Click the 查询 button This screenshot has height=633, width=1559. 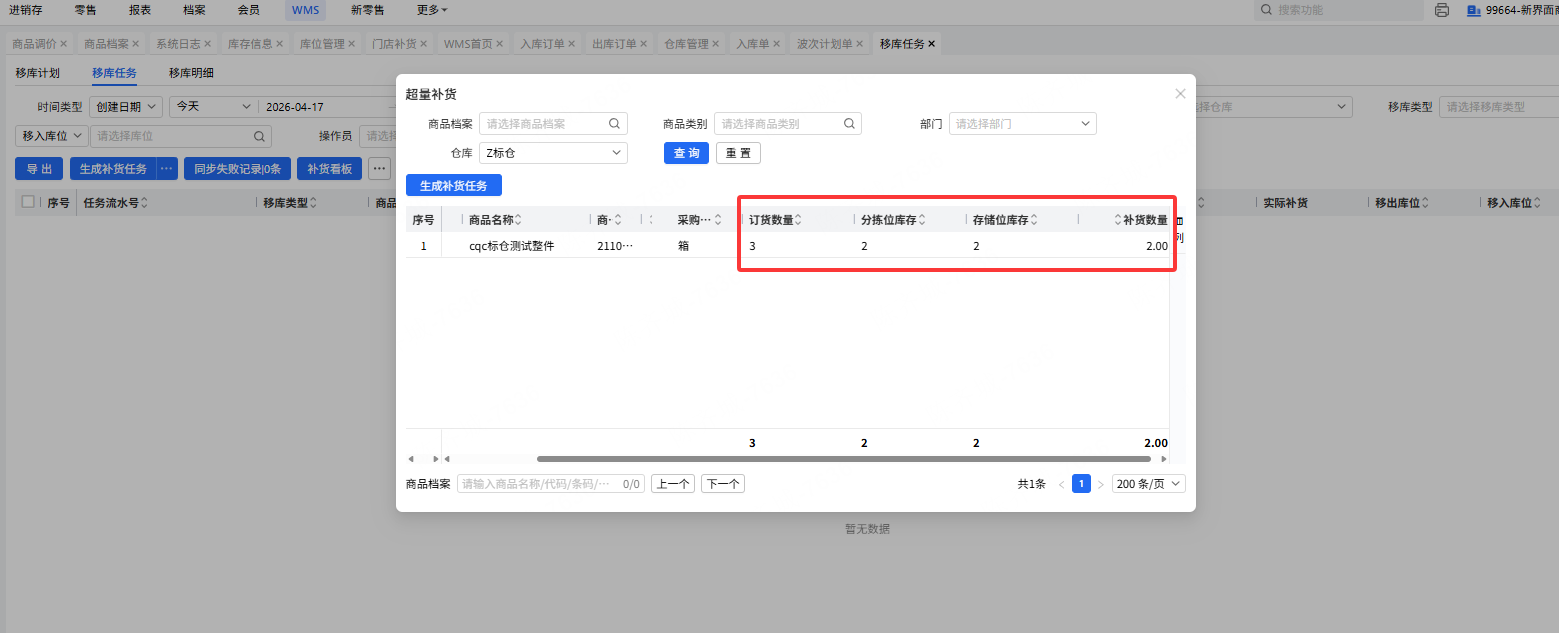[686, 153]
